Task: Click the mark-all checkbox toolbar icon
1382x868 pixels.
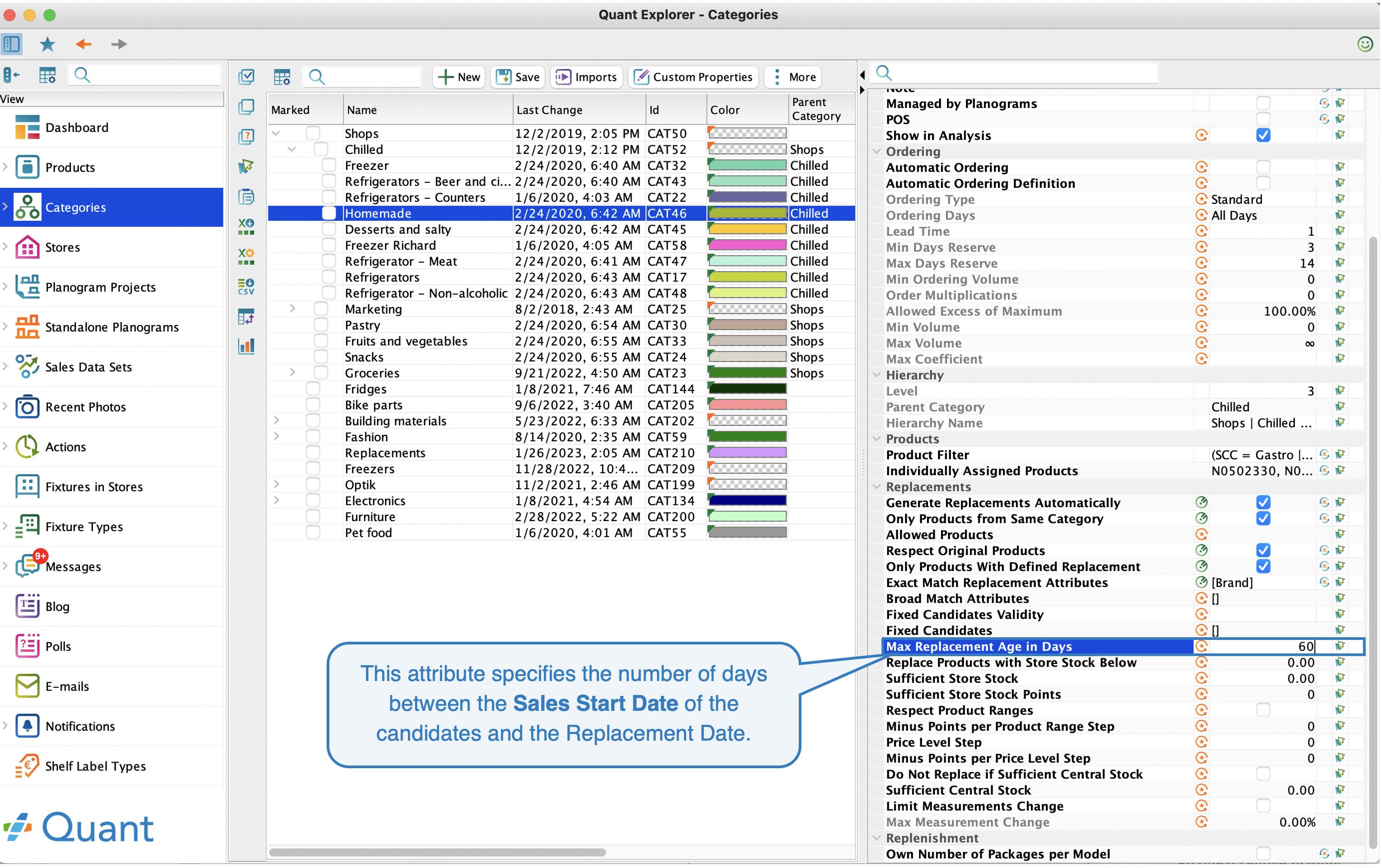Action: [246, 76]
